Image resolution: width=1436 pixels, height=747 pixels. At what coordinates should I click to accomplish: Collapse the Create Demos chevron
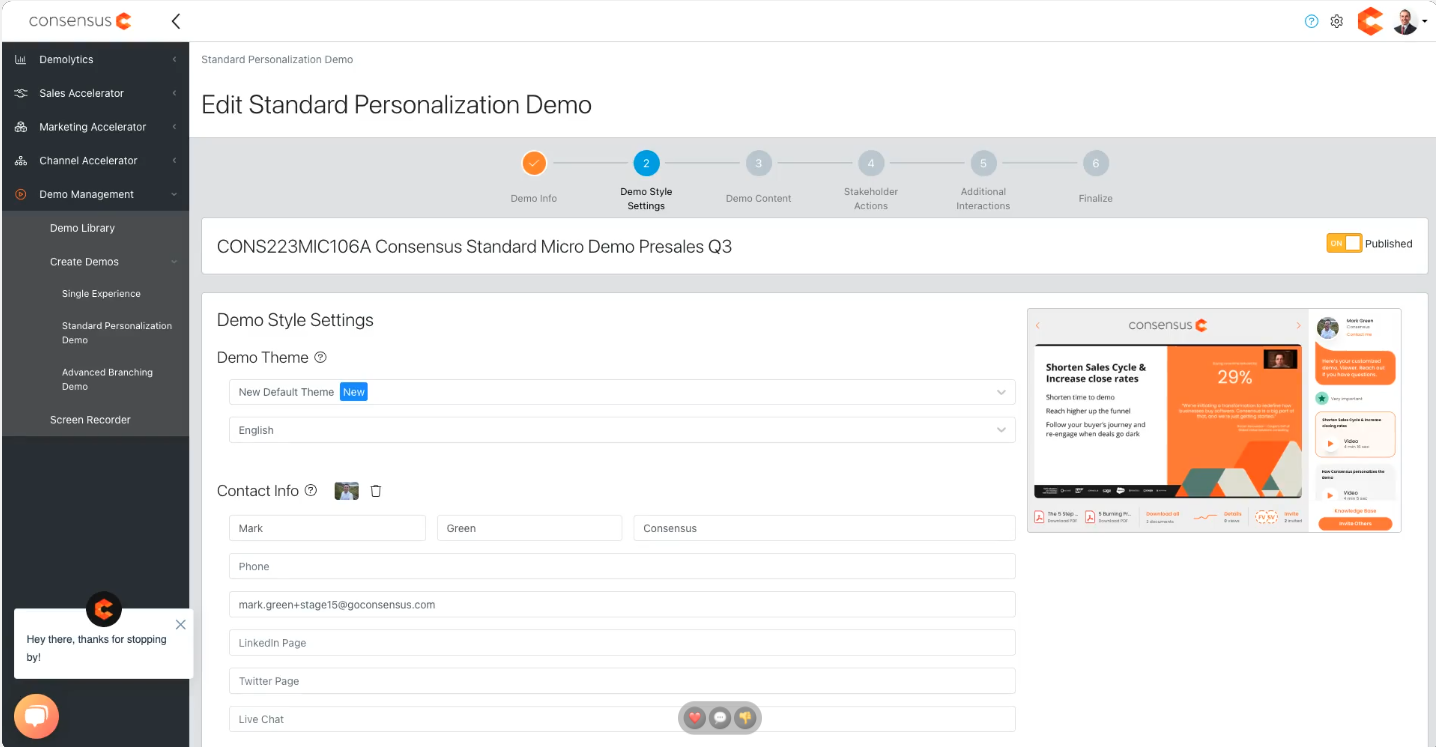click(174, 262)
